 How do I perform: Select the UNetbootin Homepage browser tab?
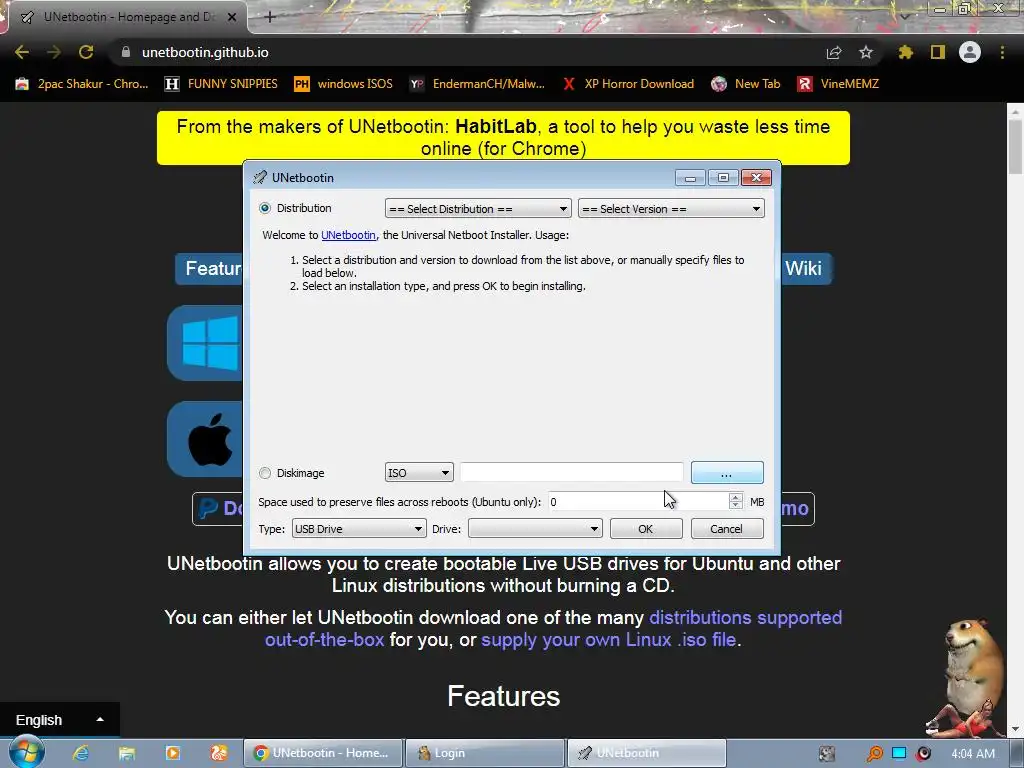(x=127, y=18)
